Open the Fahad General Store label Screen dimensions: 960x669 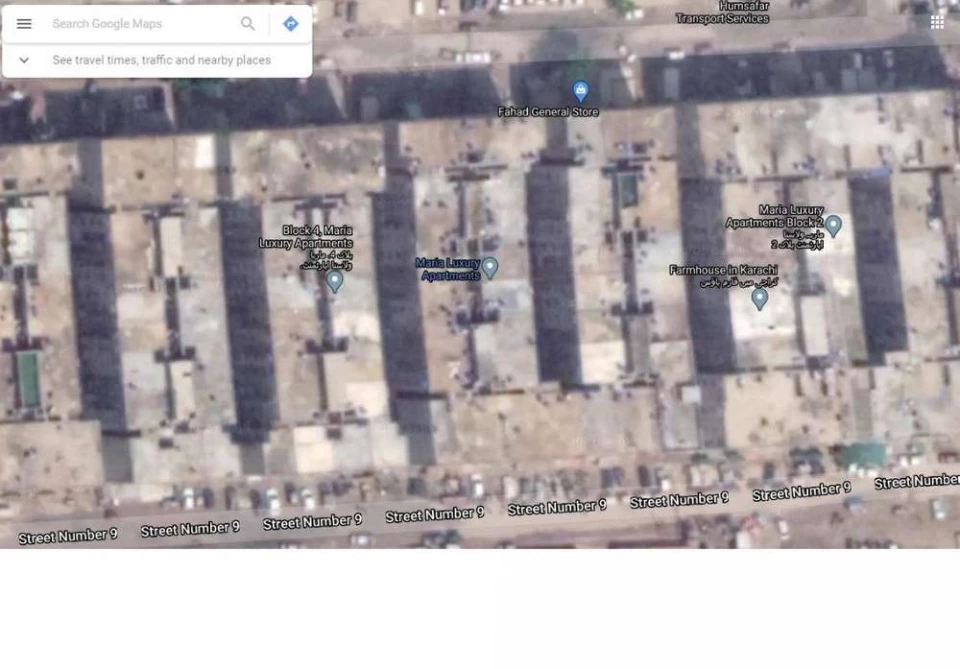tap(548, 112)
